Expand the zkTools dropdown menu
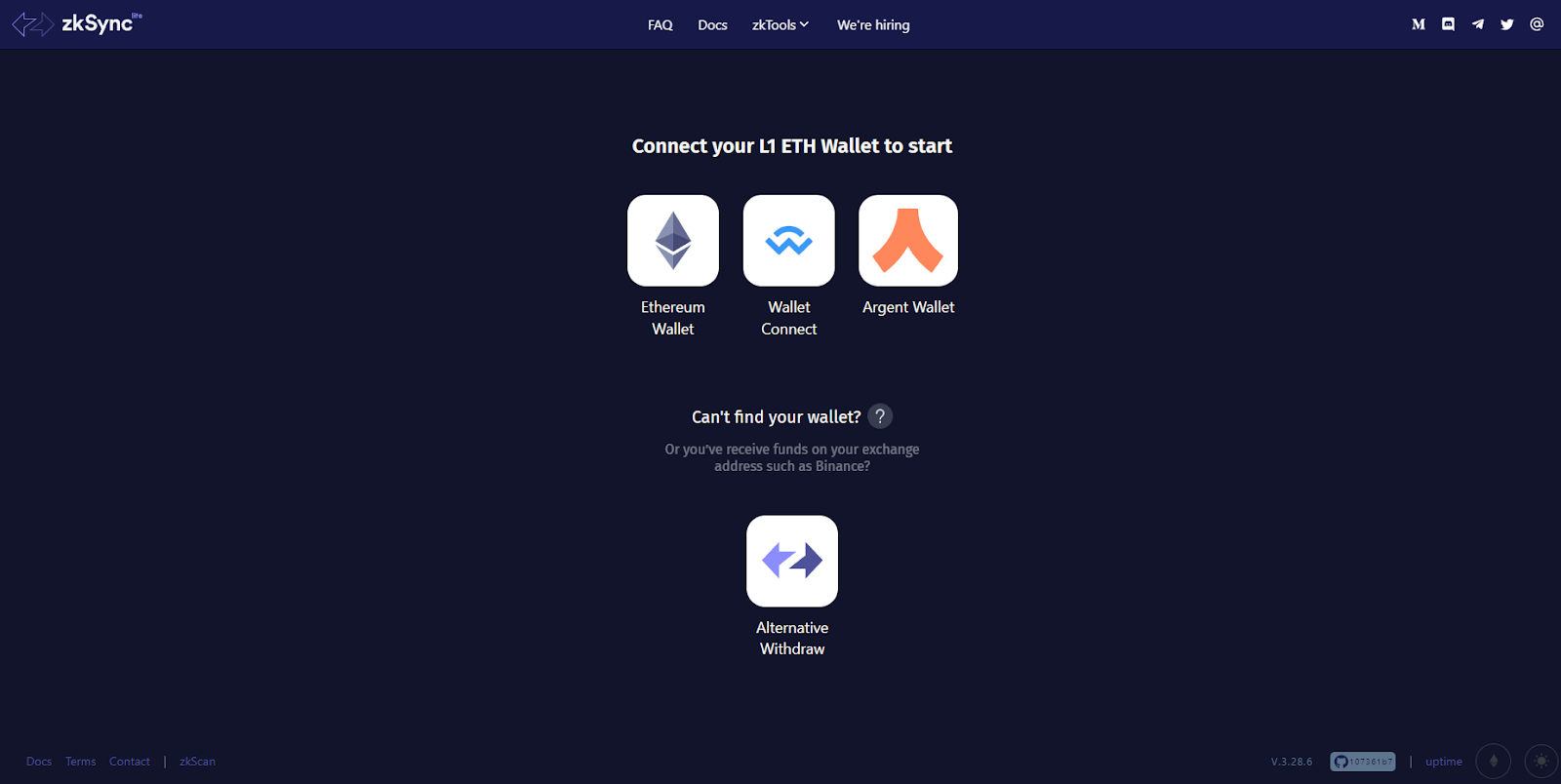 point(780,25)
